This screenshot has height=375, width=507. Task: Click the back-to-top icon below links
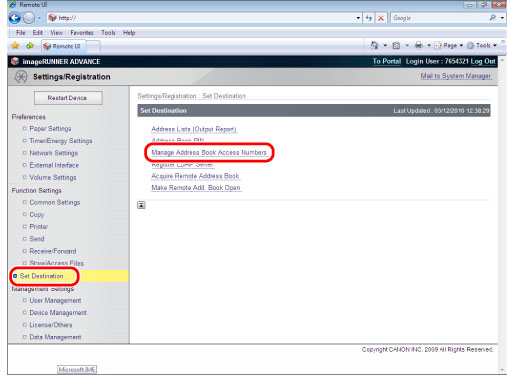141,205
